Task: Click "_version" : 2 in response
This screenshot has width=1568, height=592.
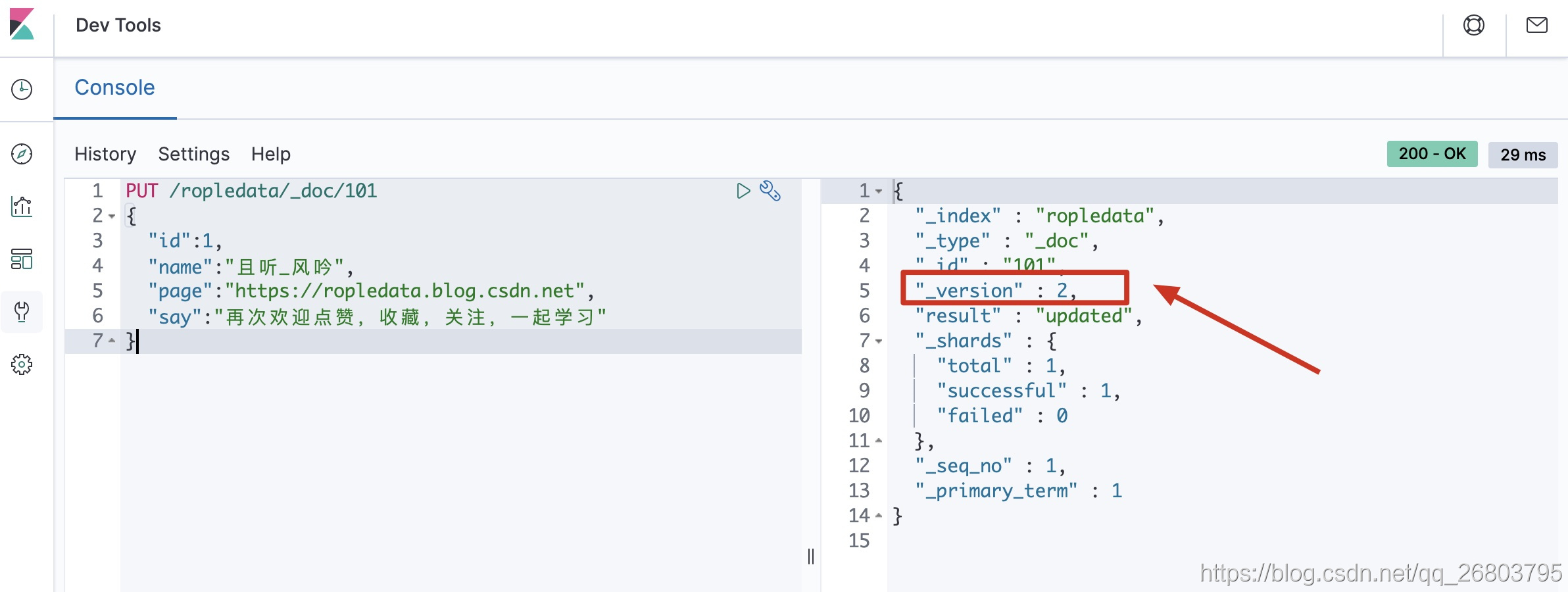Action: point(996,291)
